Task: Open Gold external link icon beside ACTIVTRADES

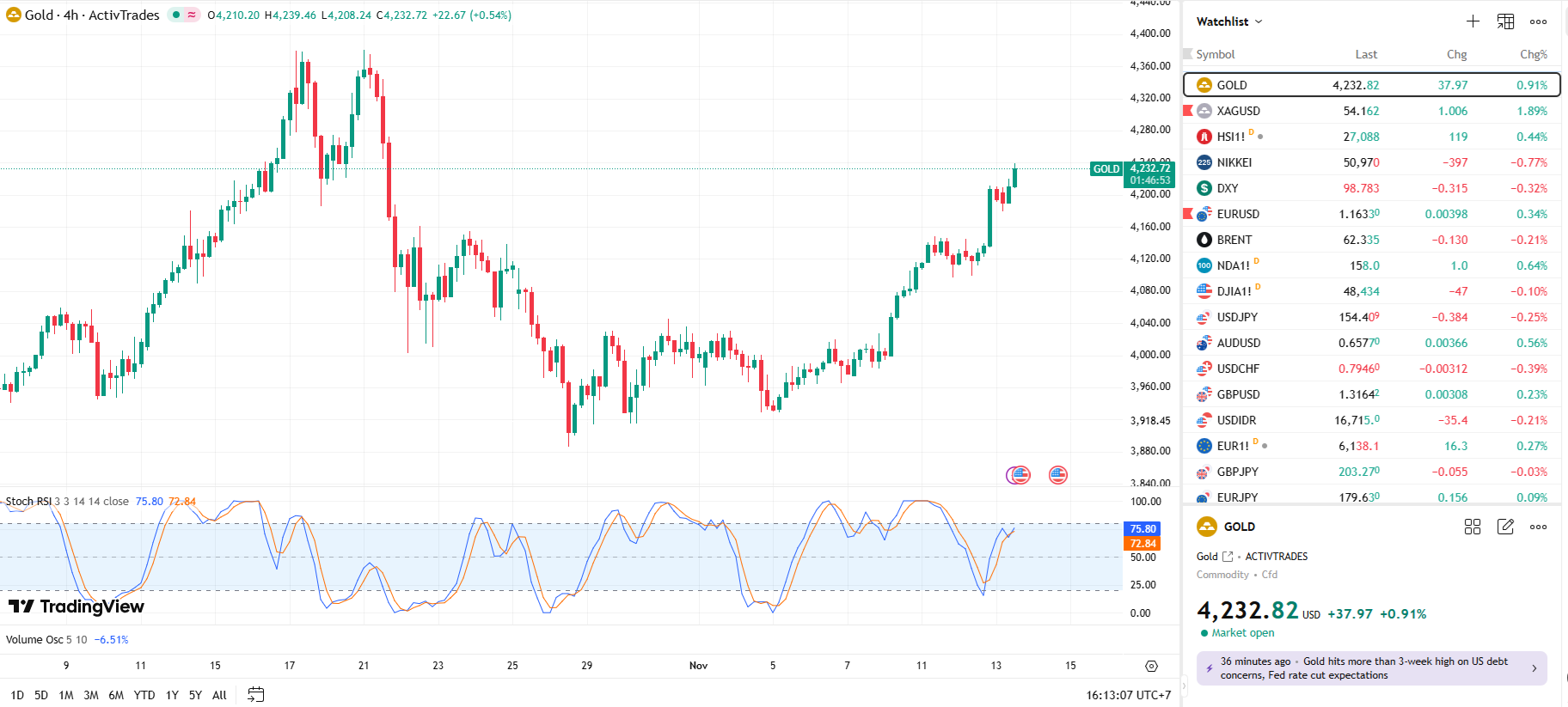Action: (1228, 557)
